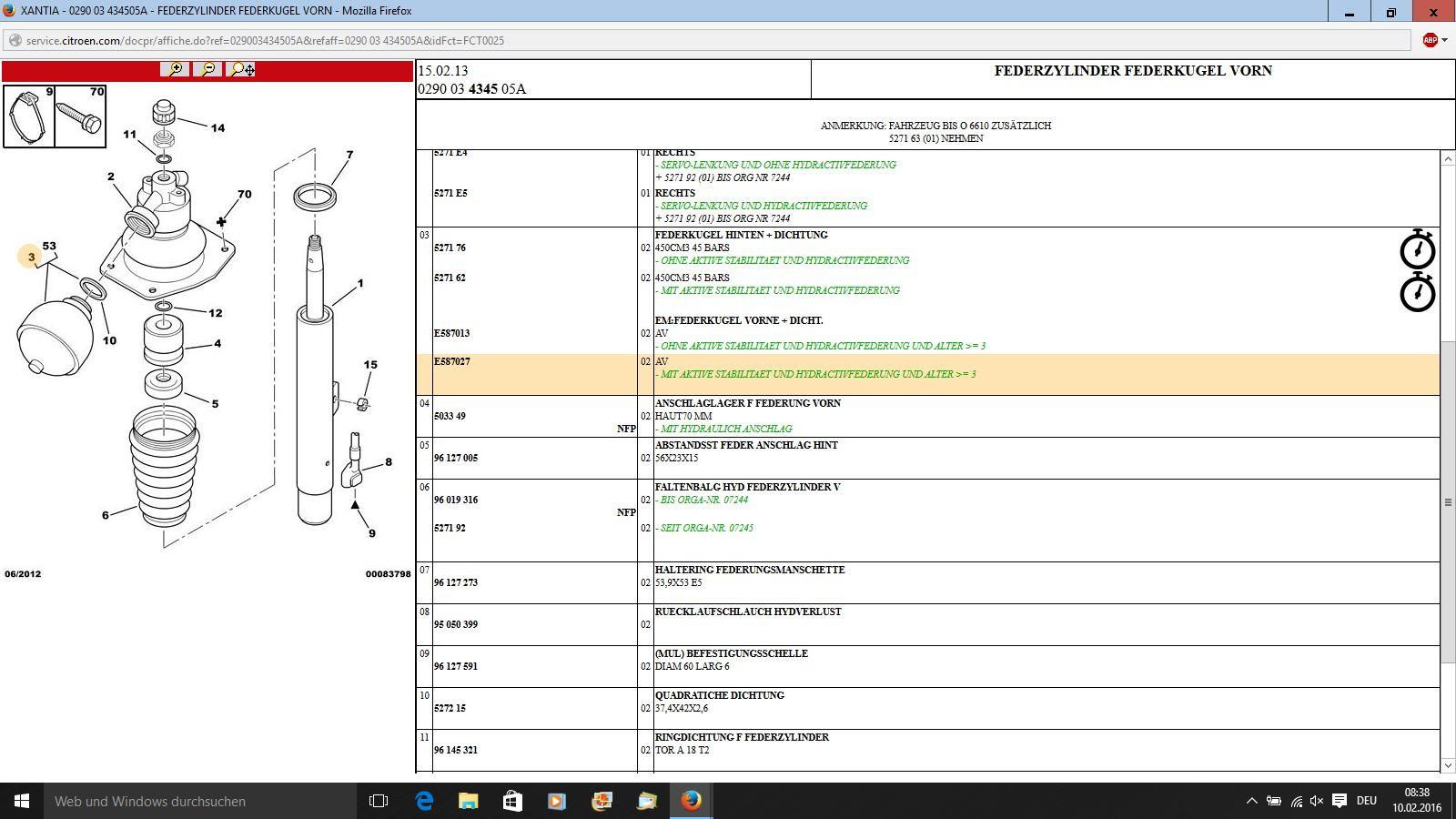Click the Firefox icon on the taskbar
The image size is (1456, 819).
(692, 801)
